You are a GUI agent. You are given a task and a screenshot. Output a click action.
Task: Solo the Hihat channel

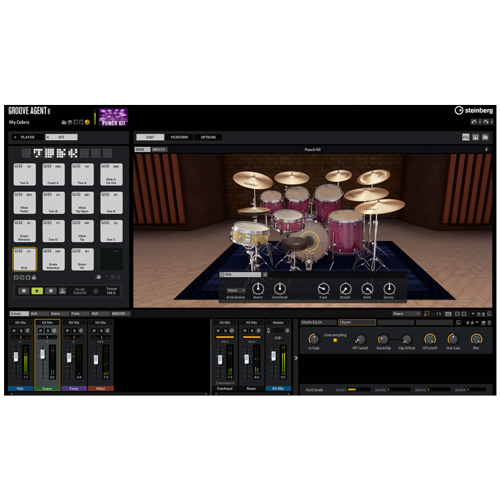pos(101,331)
